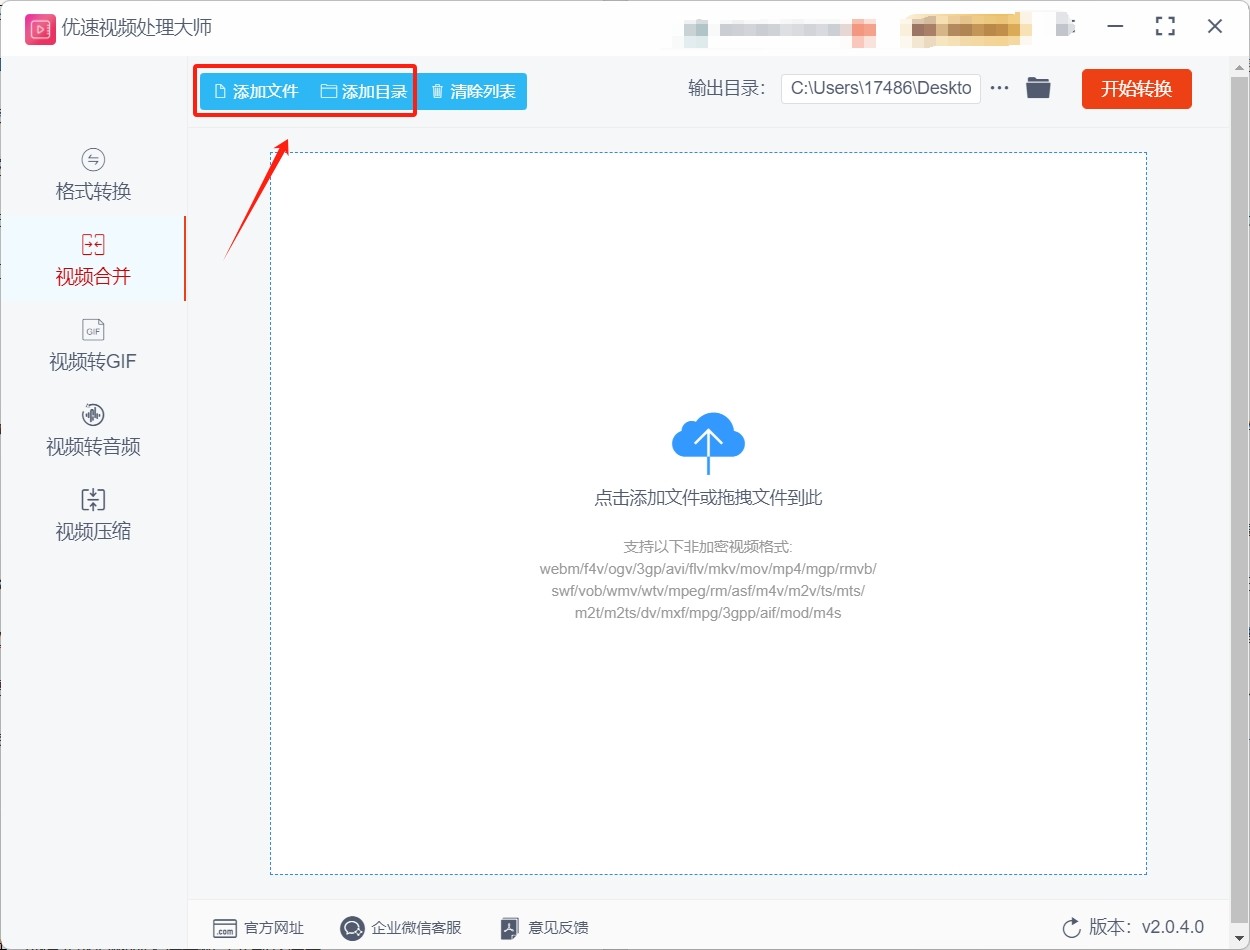The width and height of the screenshot is (1250, 950).
Task: Click the version refresh icon
Action: [x=1071, y=927]
